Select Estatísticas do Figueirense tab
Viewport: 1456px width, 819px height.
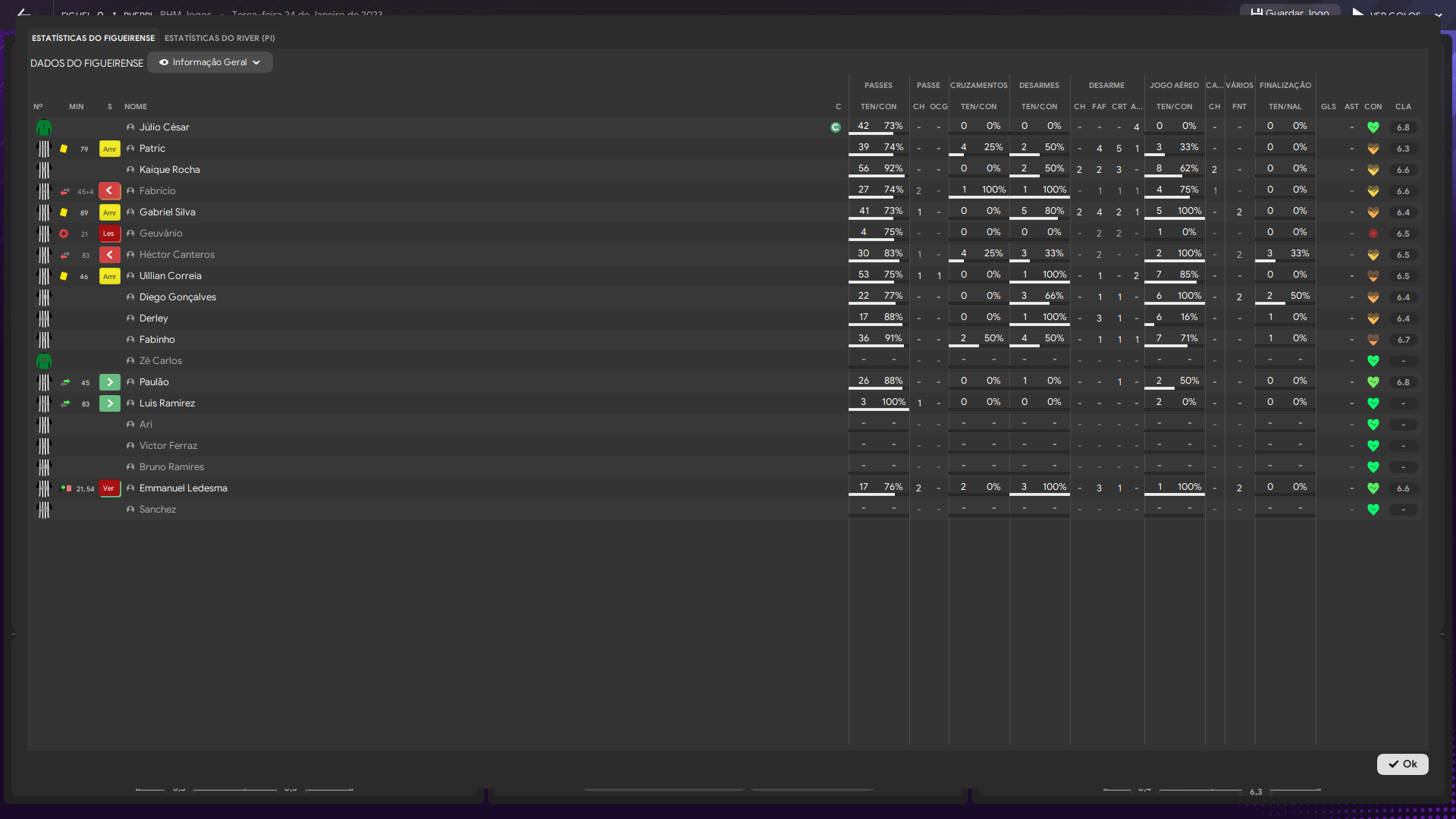pyautogui.click(x=93, y=38)
